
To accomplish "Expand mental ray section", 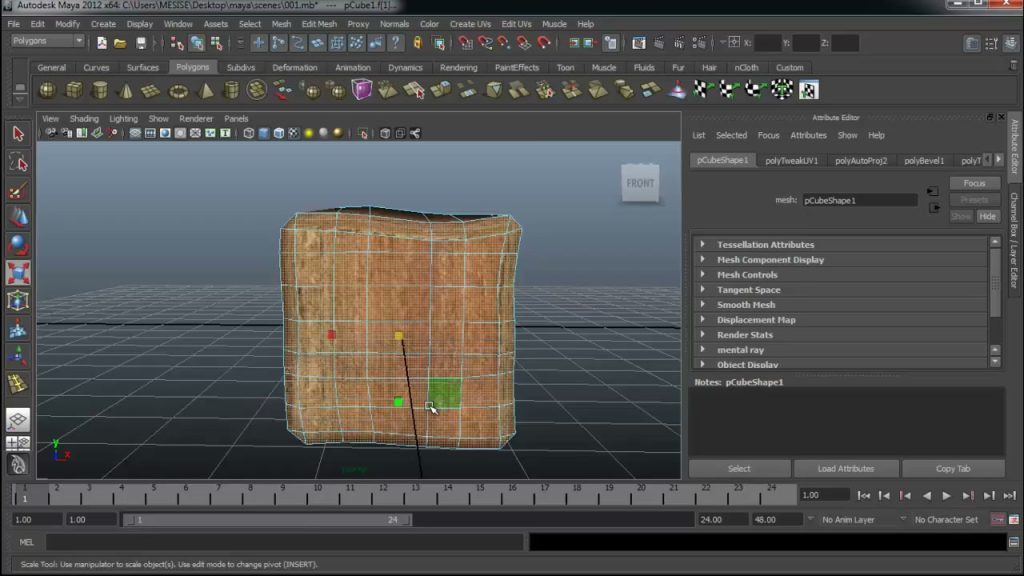I will [x=703, y=349].
